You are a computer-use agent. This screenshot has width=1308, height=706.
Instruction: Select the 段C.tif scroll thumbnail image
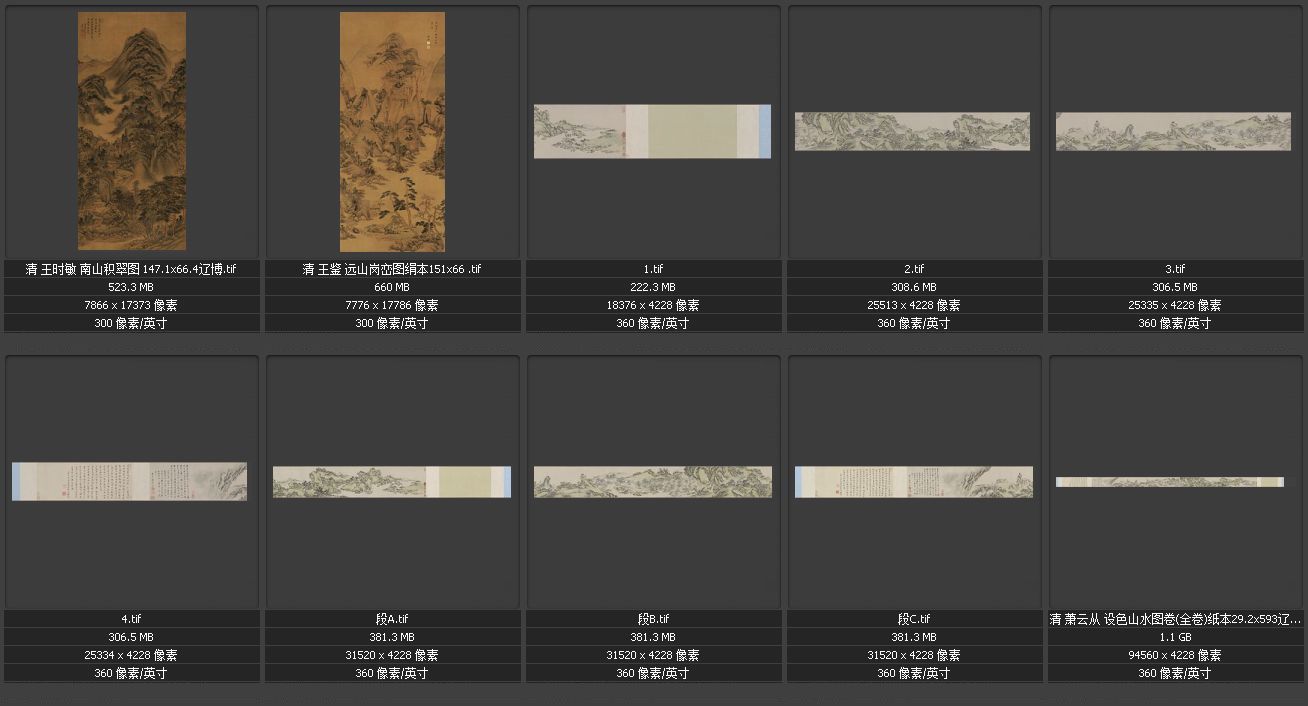pos(914,481)
